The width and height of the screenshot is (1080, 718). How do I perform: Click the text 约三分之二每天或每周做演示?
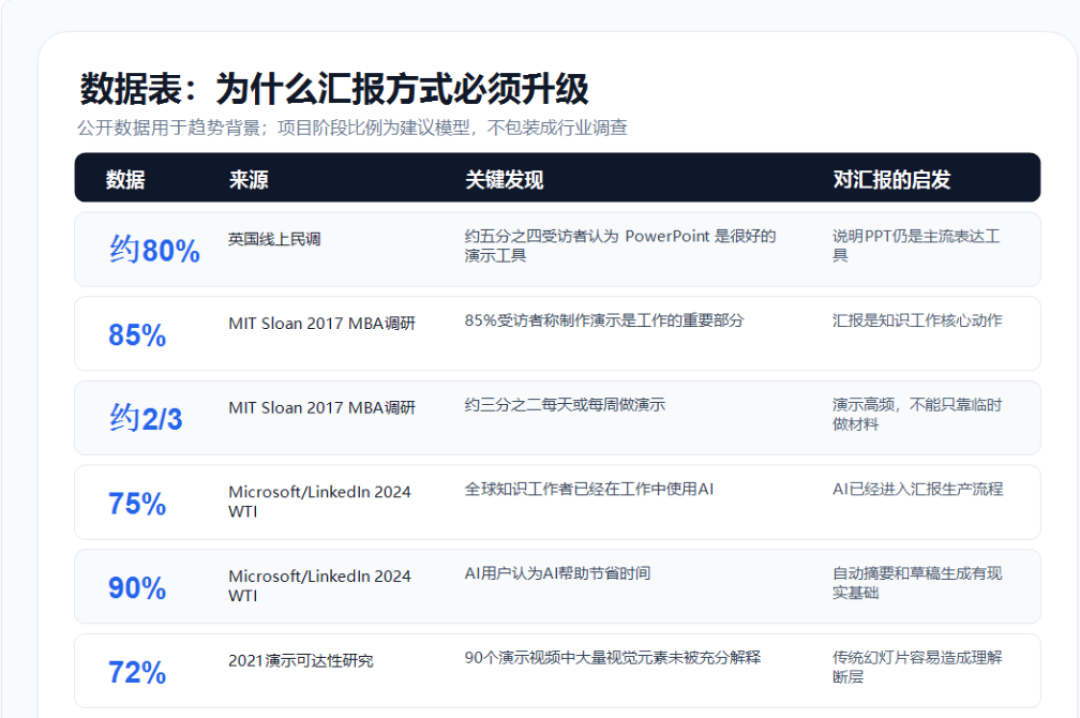[x=565, y=405]
